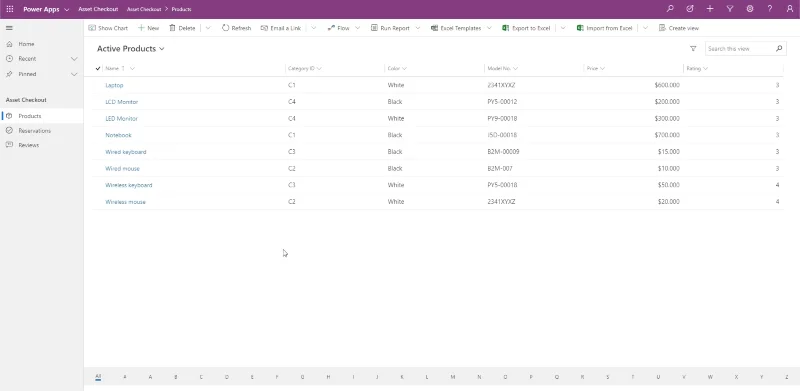Viewport: 800px width, 391px height.
Task: Click Flow command button
Action: tap(338, 28)
